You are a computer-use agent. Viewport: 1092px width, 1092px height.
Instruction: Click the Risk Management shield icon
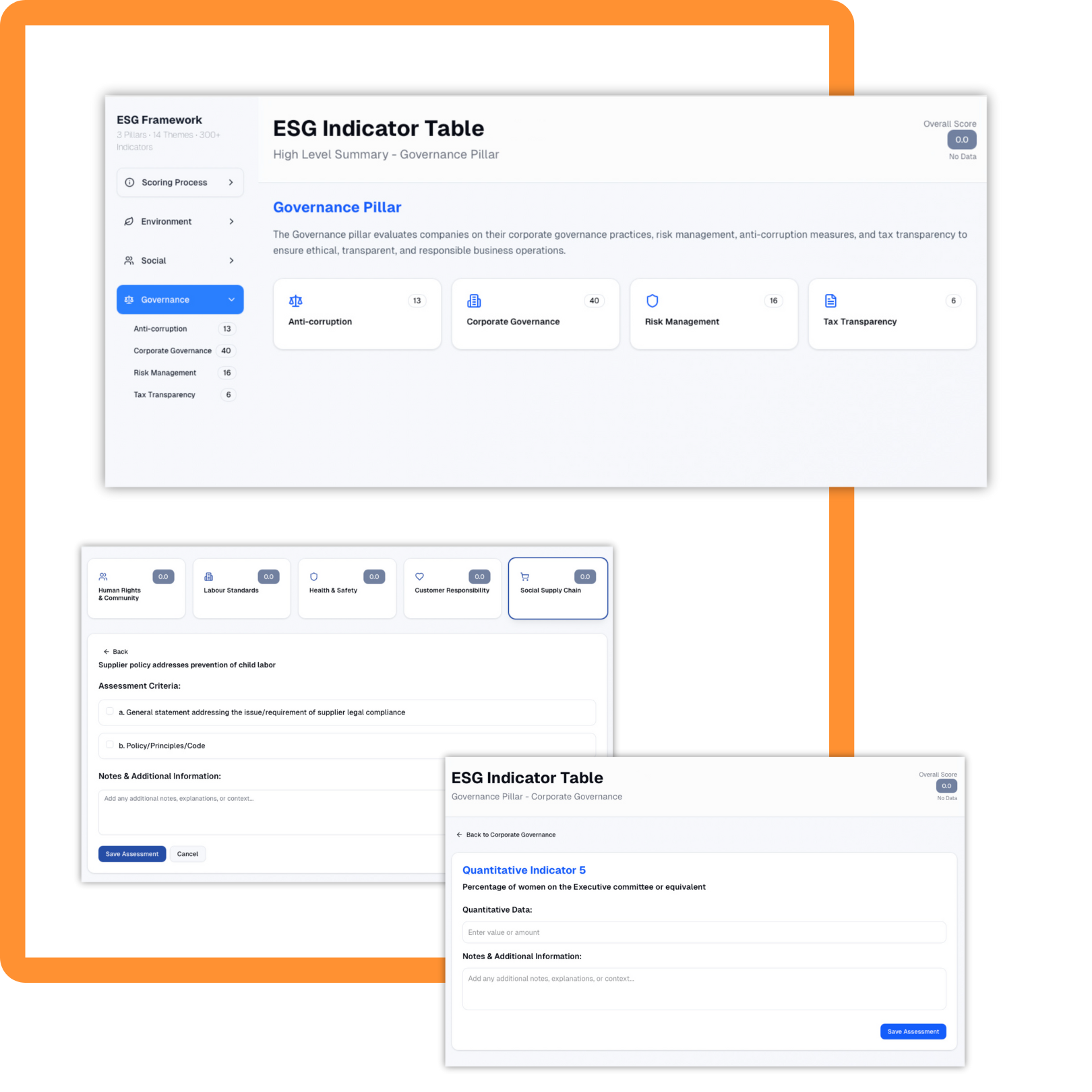(652, 301)
